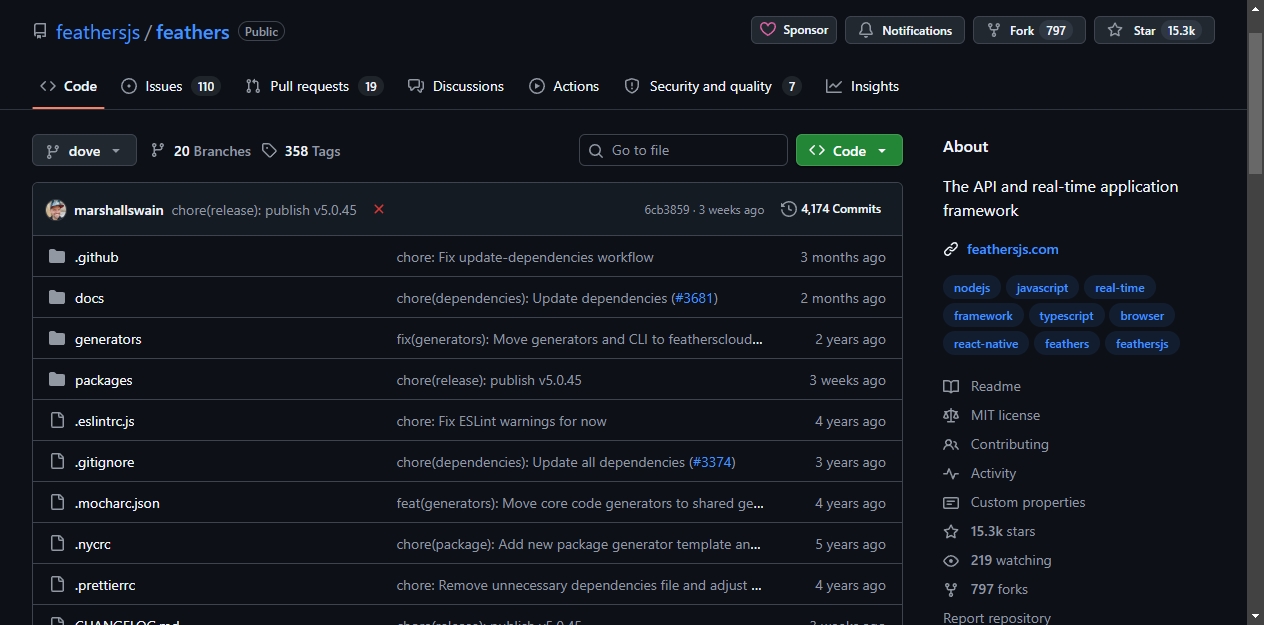Click the branches icon beside 20 Branches

tap(158, 151)
